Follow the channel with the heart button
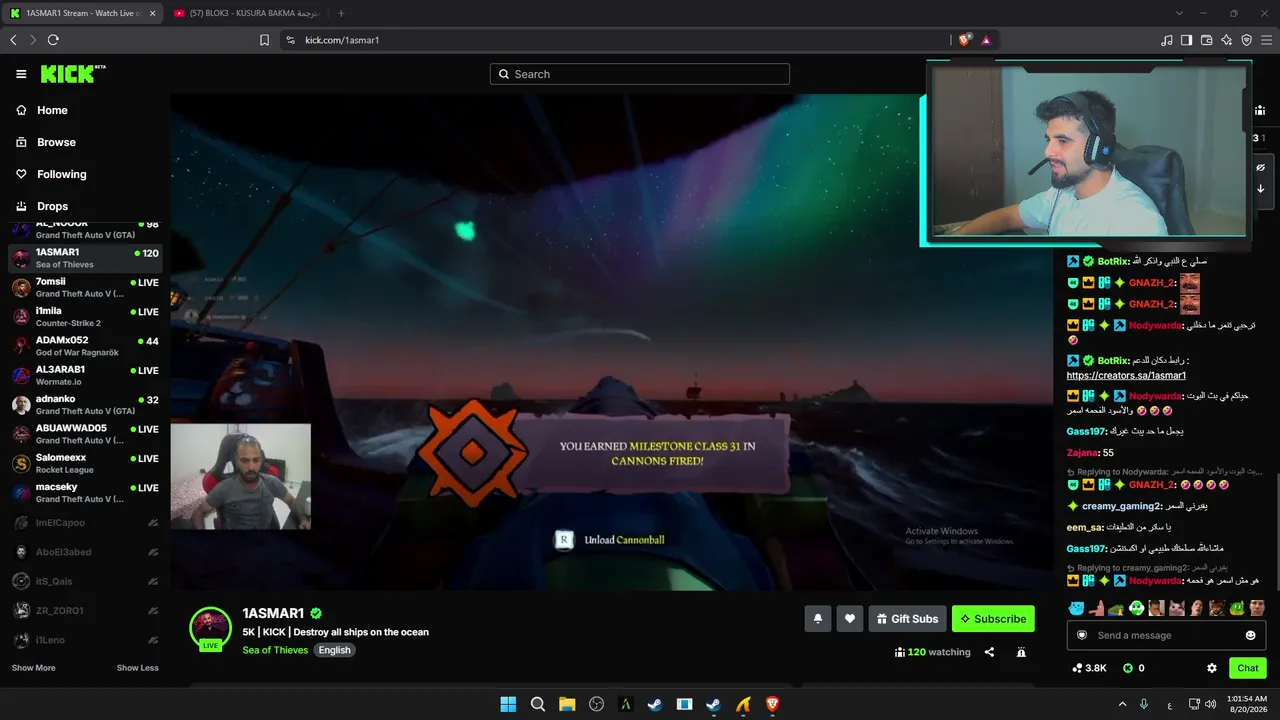 pyautogui.click(x=849, y=619)
